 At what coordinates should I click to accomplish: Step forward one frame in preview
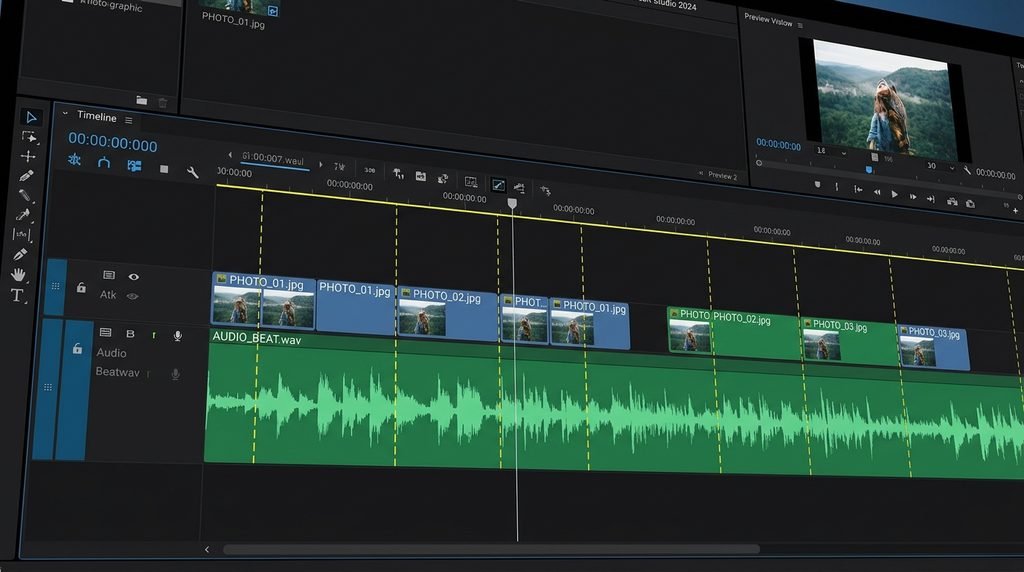[913, 197]
